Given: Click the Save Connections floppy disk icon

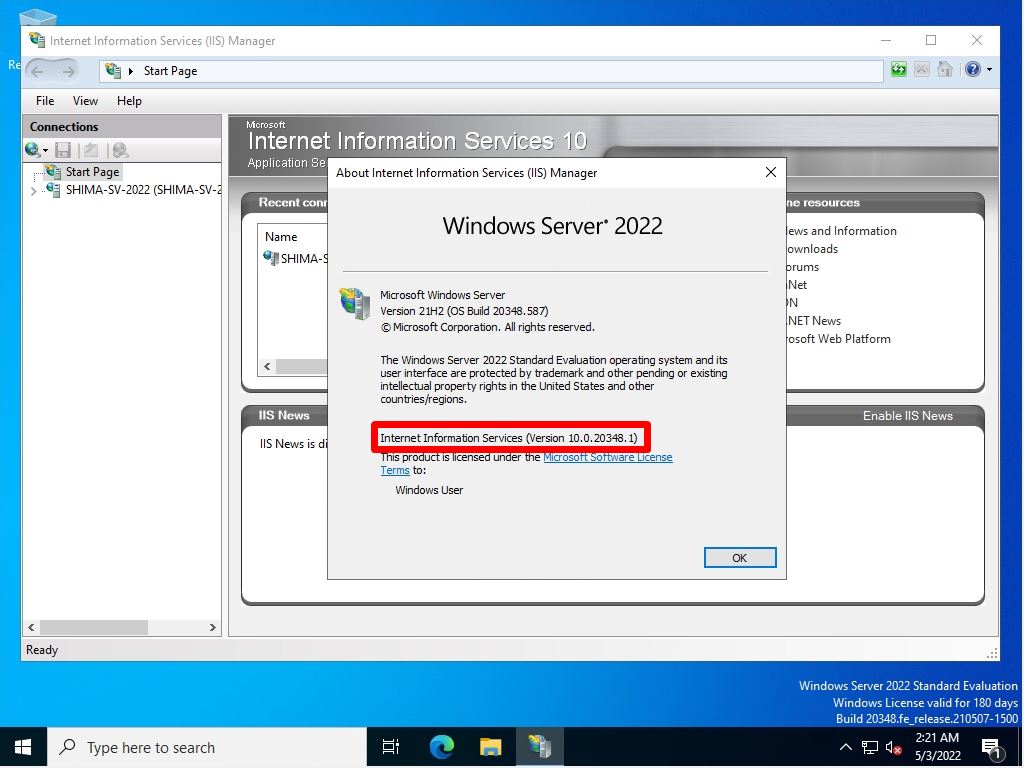Looking at the screenshot, I should click(x=62, y=150).
